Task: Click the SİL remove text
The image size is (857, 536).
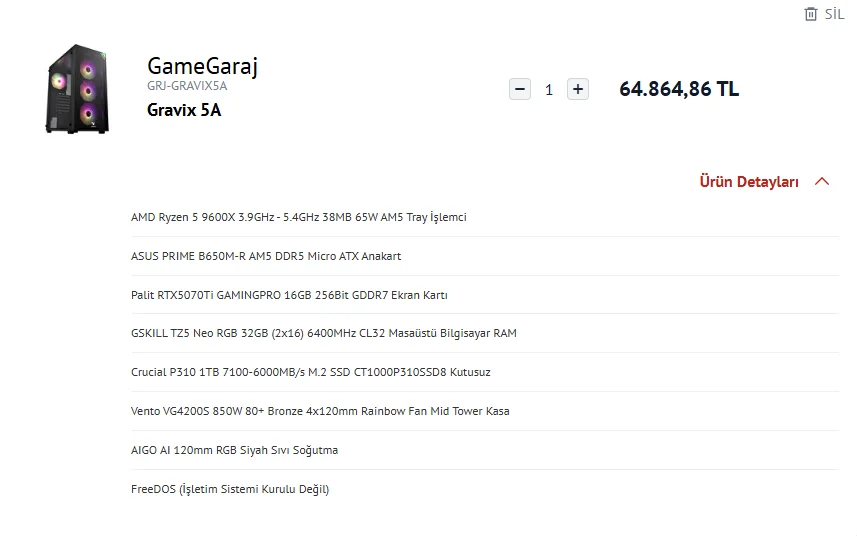Action: pos(834,14)
